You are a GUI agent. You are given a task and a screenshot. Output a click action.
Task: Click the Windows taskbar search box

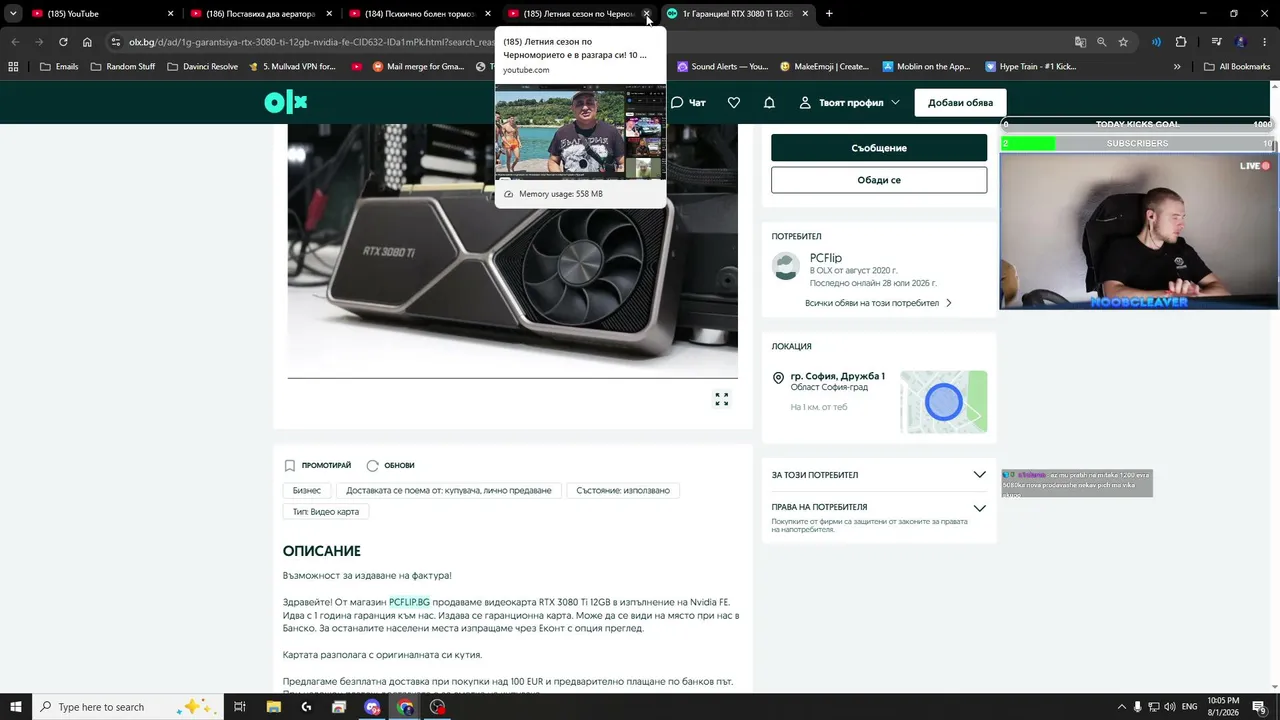129,707
